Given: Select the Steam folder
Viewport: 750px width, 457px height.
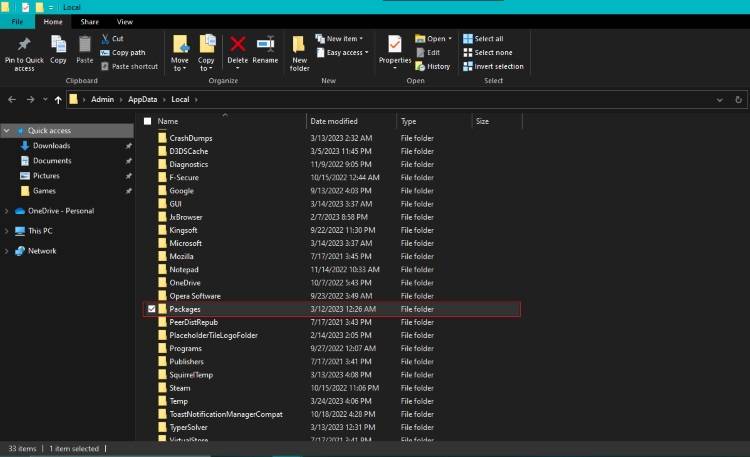Looking at the screenshot, I should [x=179, y=388].
